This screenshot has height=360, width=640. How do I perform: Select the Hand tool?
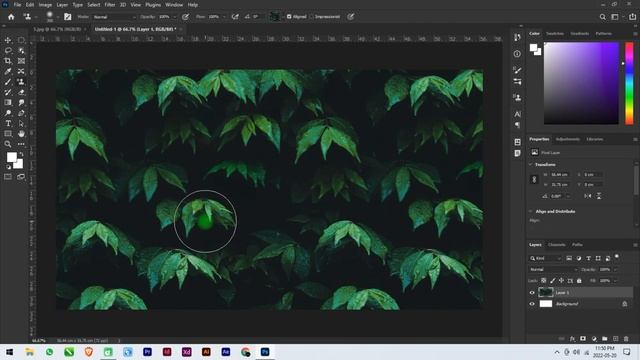21,133
